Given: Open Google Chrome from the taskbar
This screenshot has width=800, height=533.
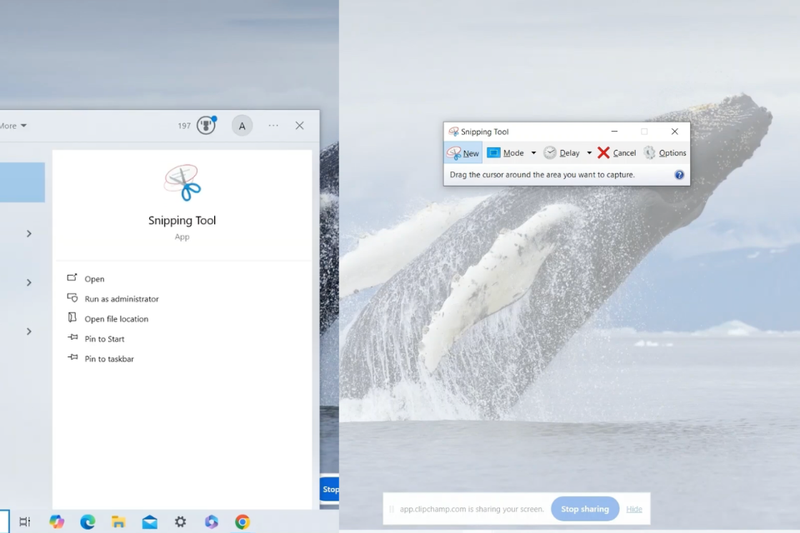Looking at the screenshot, I should (242, 522).
